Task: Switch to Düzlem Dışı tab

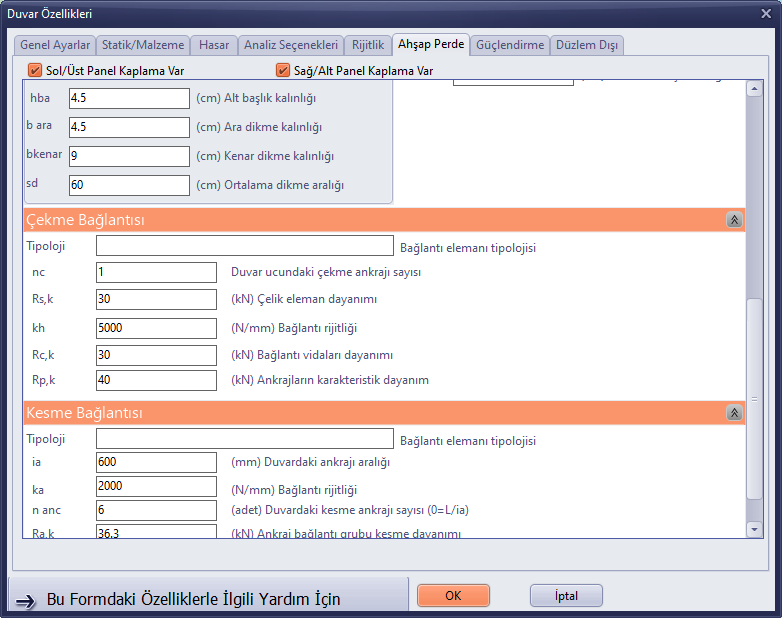Action: (x=586, y=45)
